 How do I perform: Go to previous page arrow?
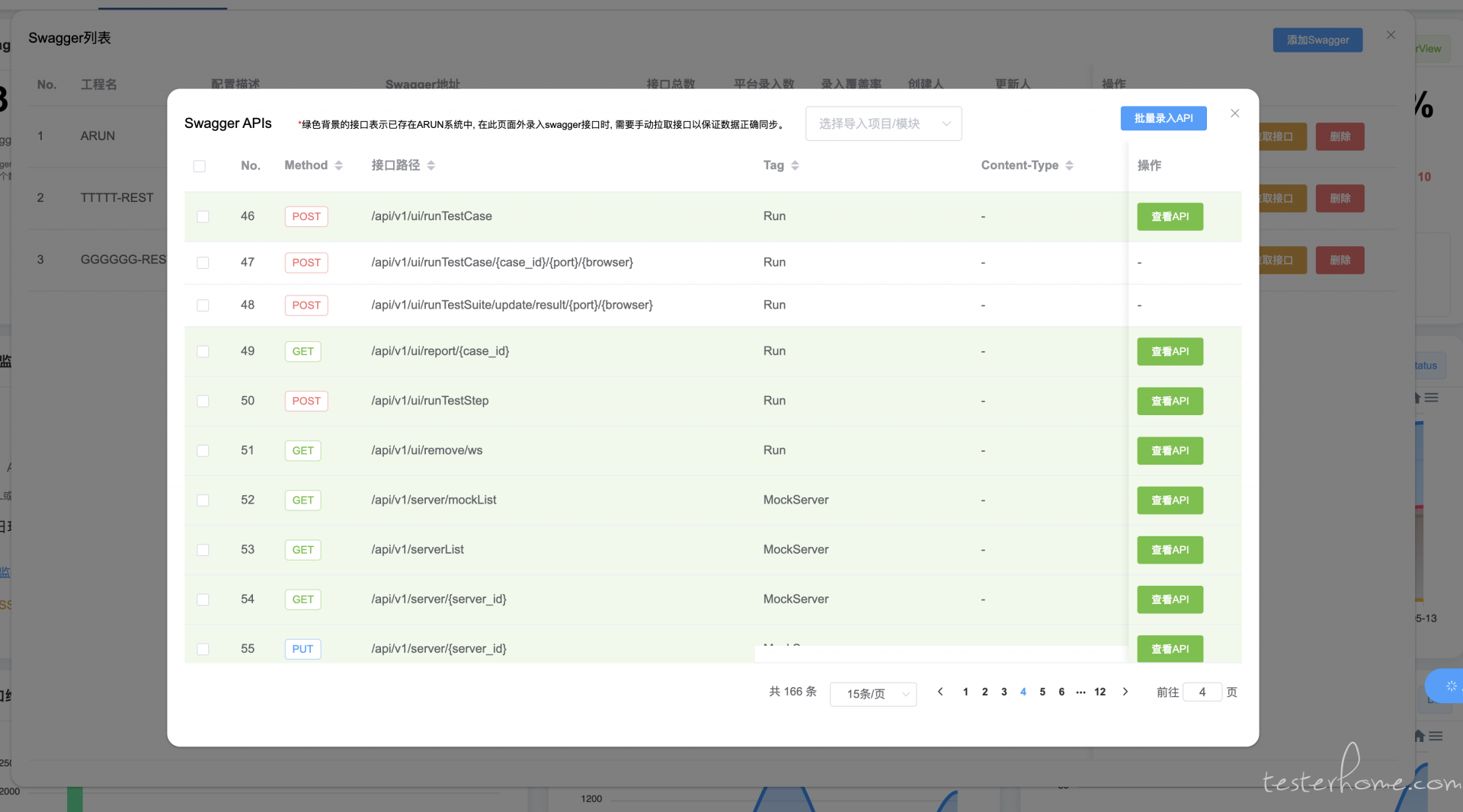[940, 692]
